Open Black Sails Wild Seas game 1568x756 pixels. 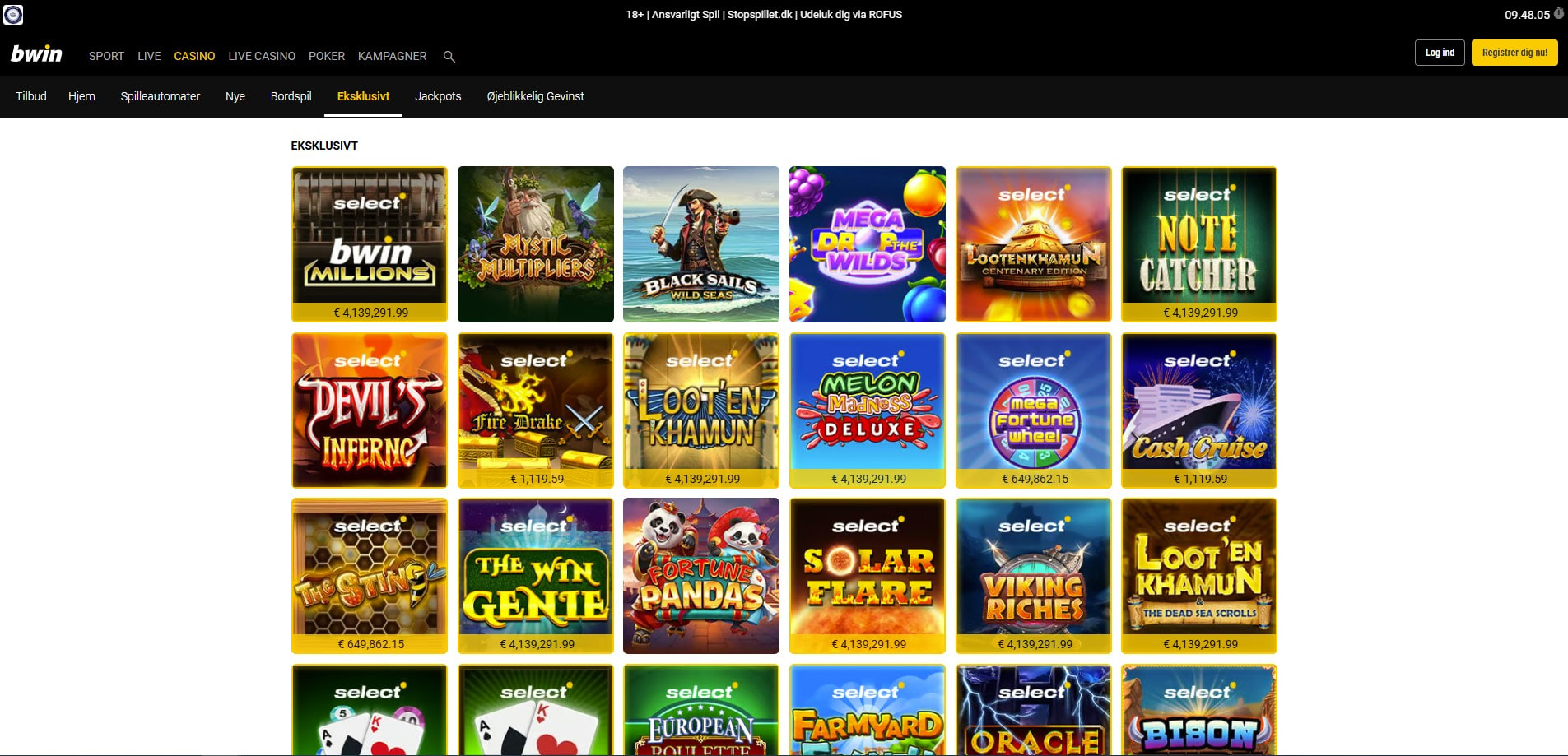click(701, 244)
